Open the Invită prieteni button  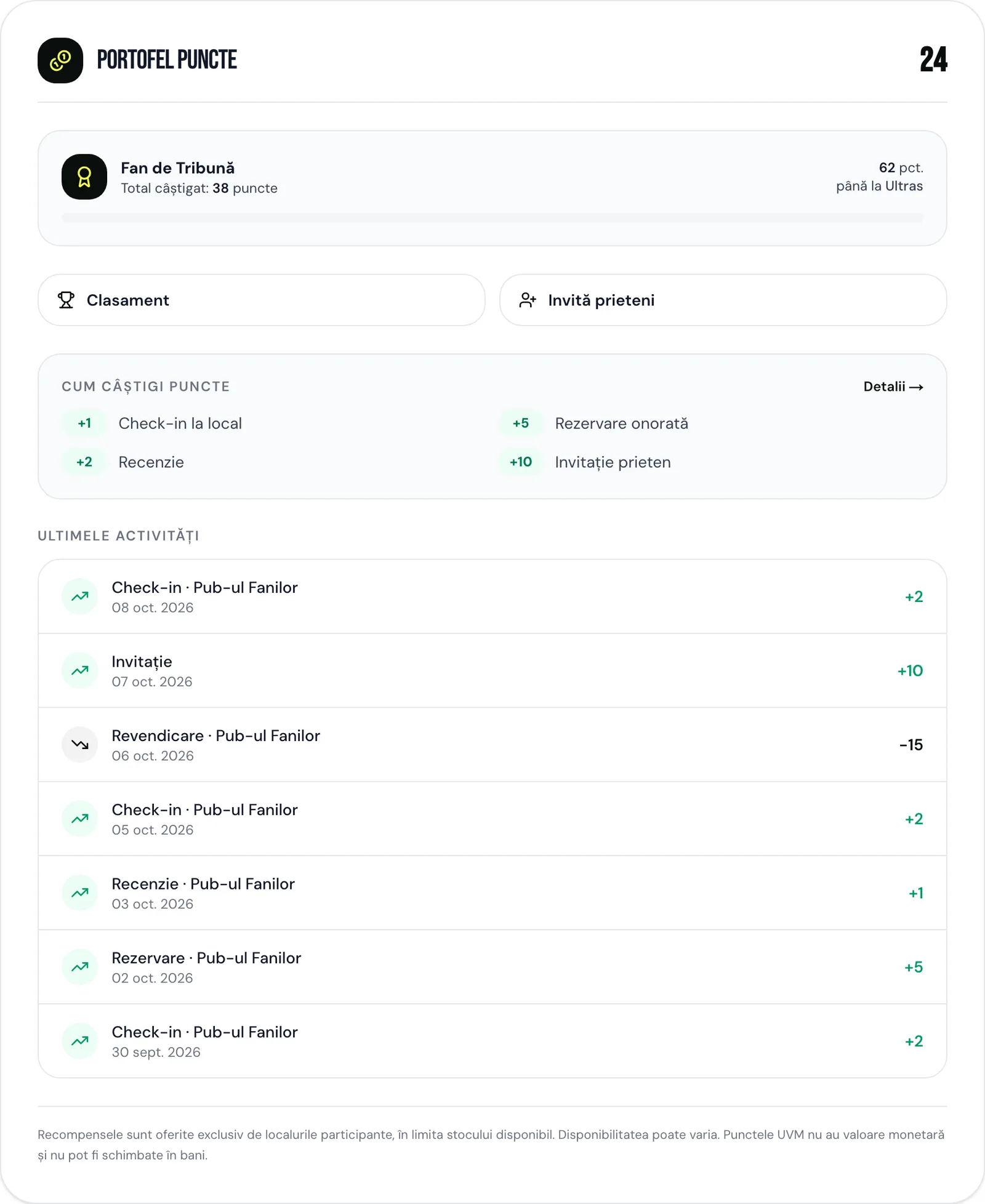coord(723,300)
